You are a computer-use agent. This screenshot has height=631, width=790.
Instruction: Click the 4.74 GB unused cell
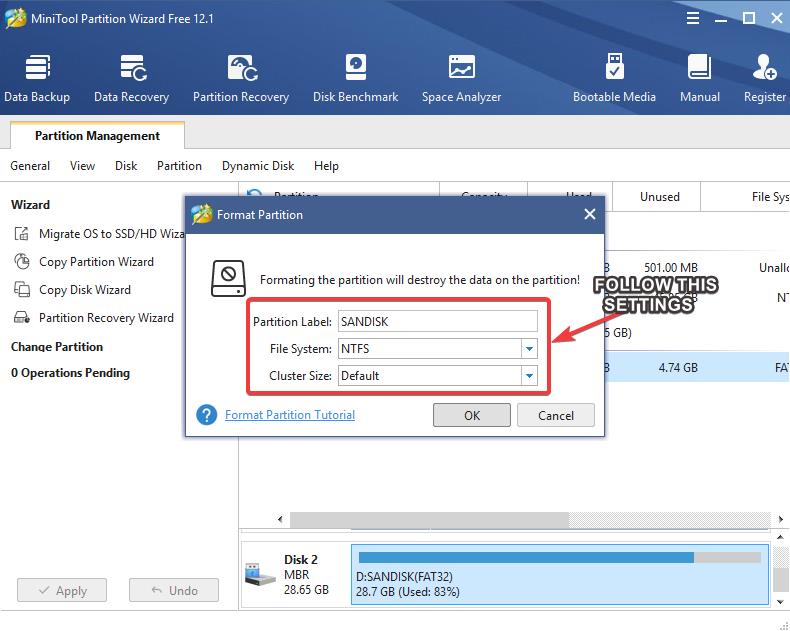678,368
